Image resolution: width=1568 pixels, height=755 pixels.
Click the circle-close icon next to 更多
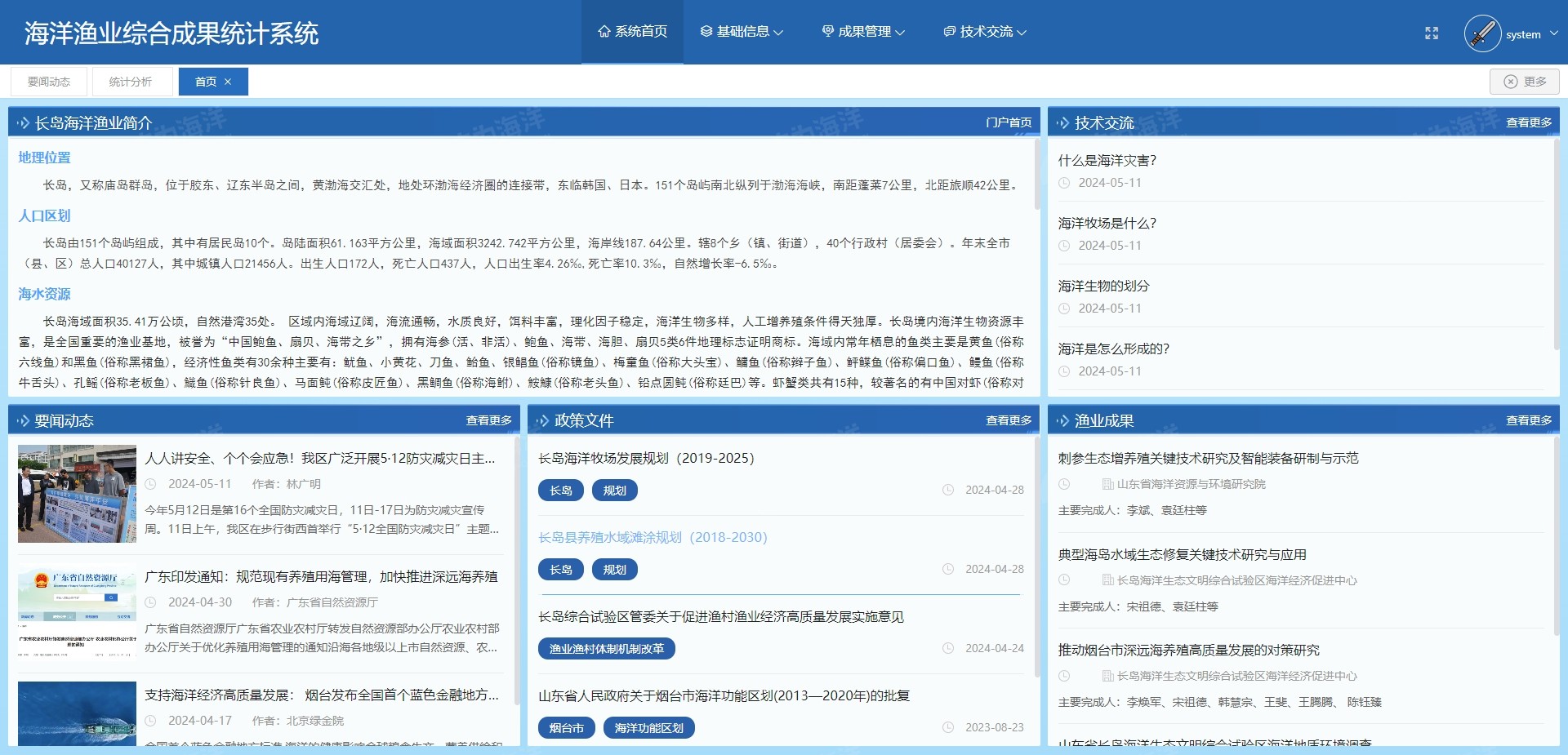[x=1512, y=82]
